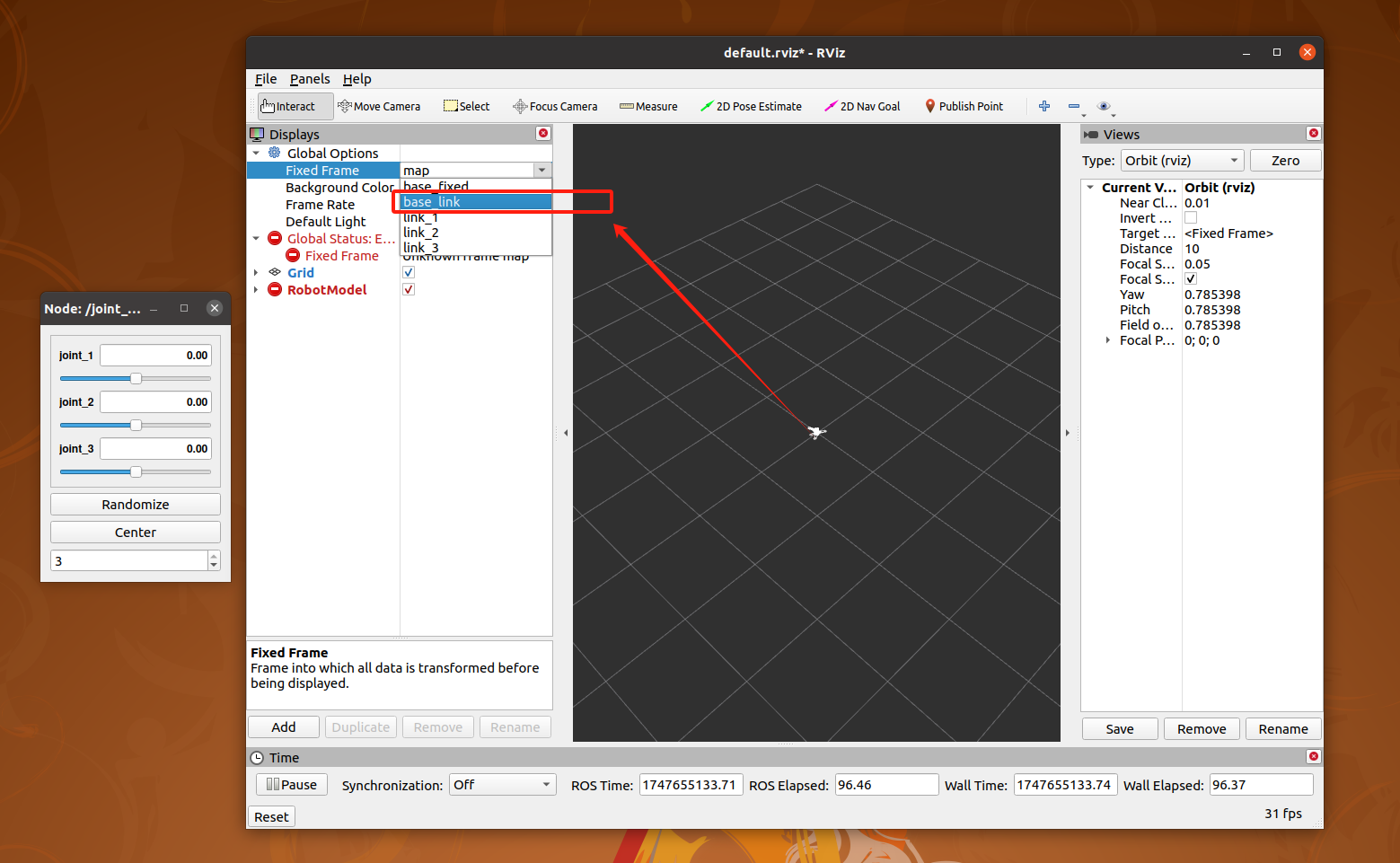The width and height of the screenshot is (1400, 863).
Task: Collapse the left Displays panel arrow handle
Action: 566,433
